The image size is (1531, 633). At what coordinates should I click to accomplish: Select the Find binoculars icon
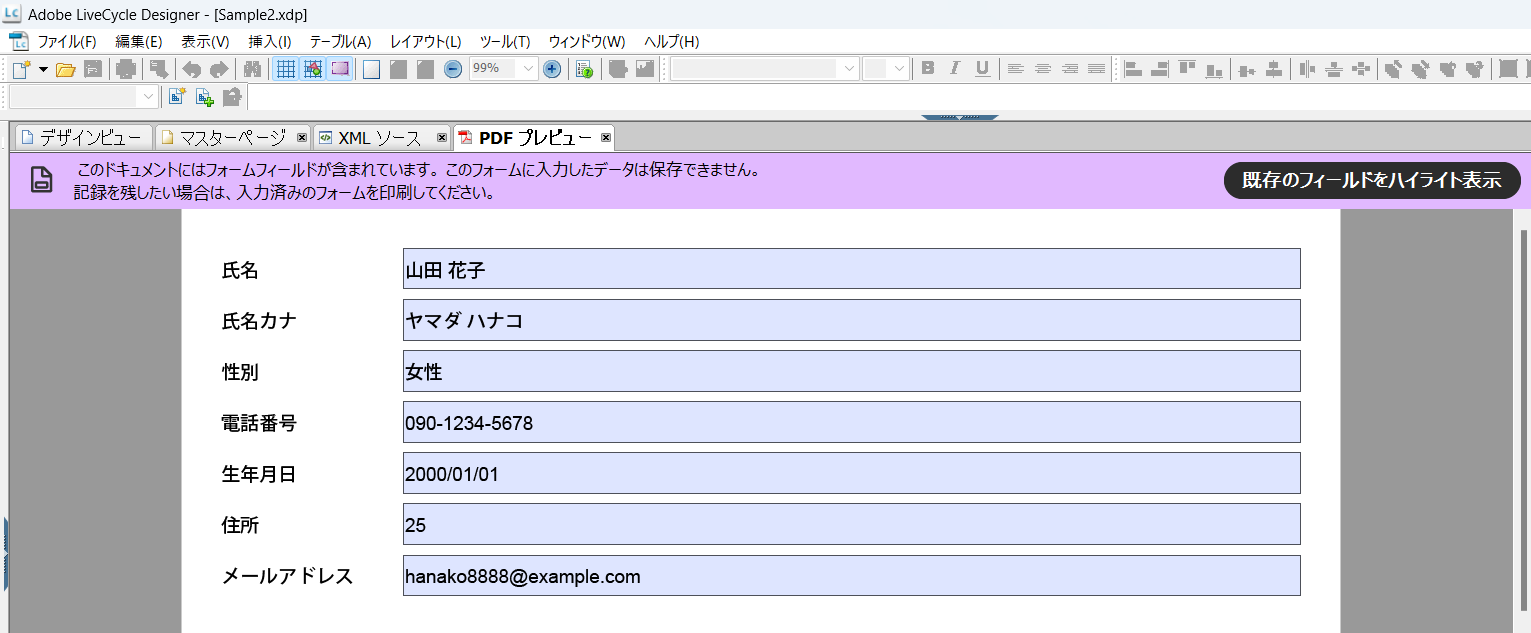252,68
